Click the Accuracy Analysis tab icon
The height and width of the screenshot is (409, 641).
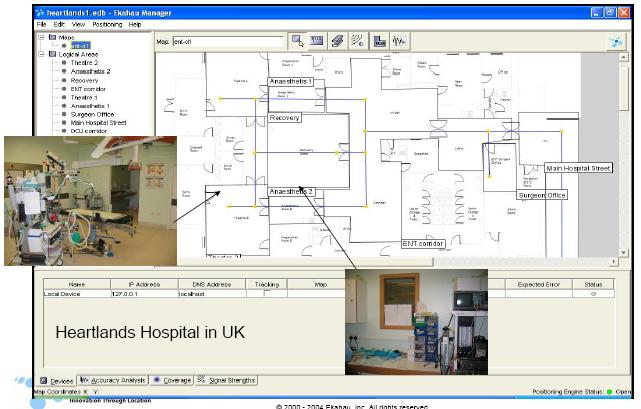pos(84,380)
